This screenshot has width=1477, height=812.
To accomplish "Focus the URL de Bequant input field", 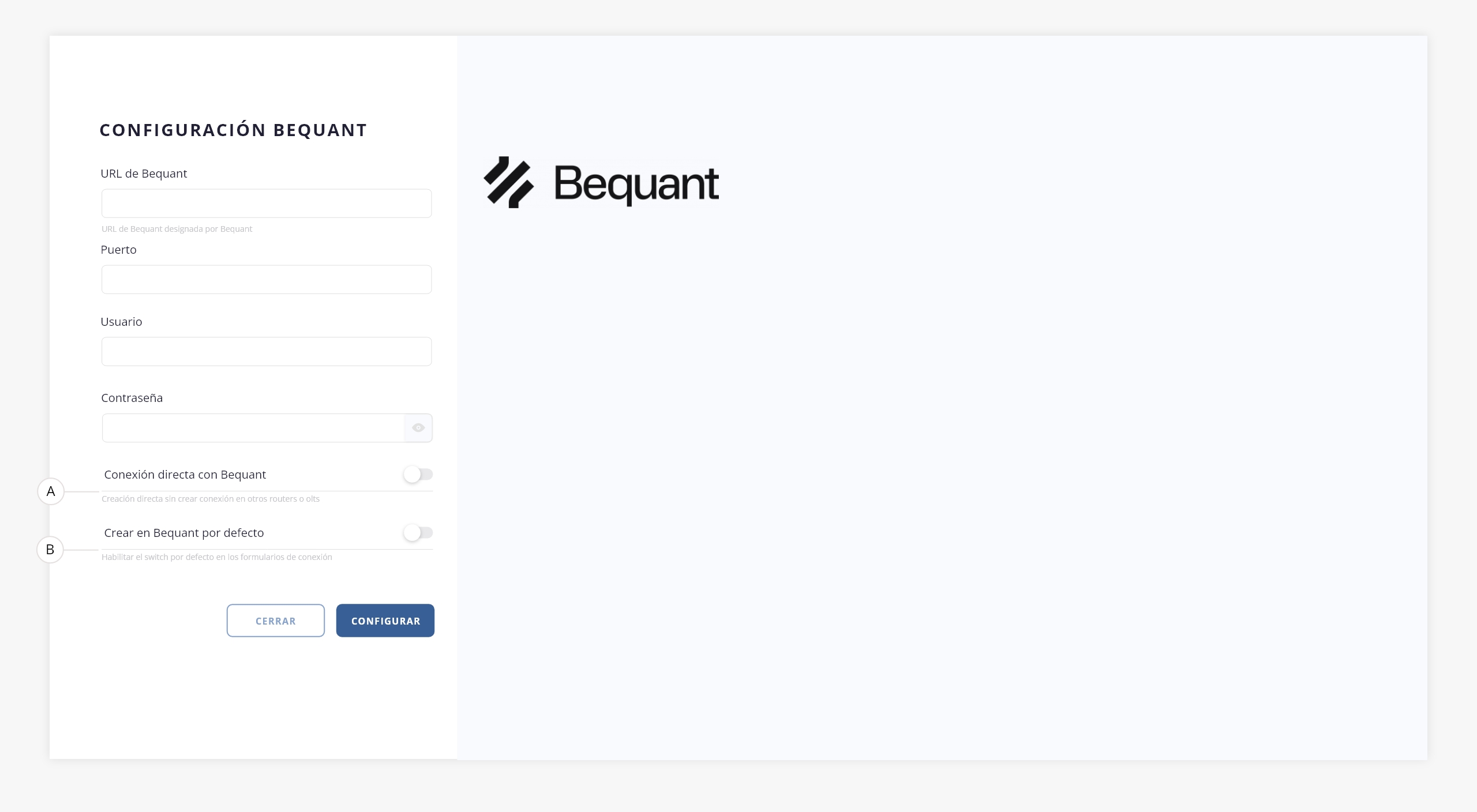I will point(267,204).
